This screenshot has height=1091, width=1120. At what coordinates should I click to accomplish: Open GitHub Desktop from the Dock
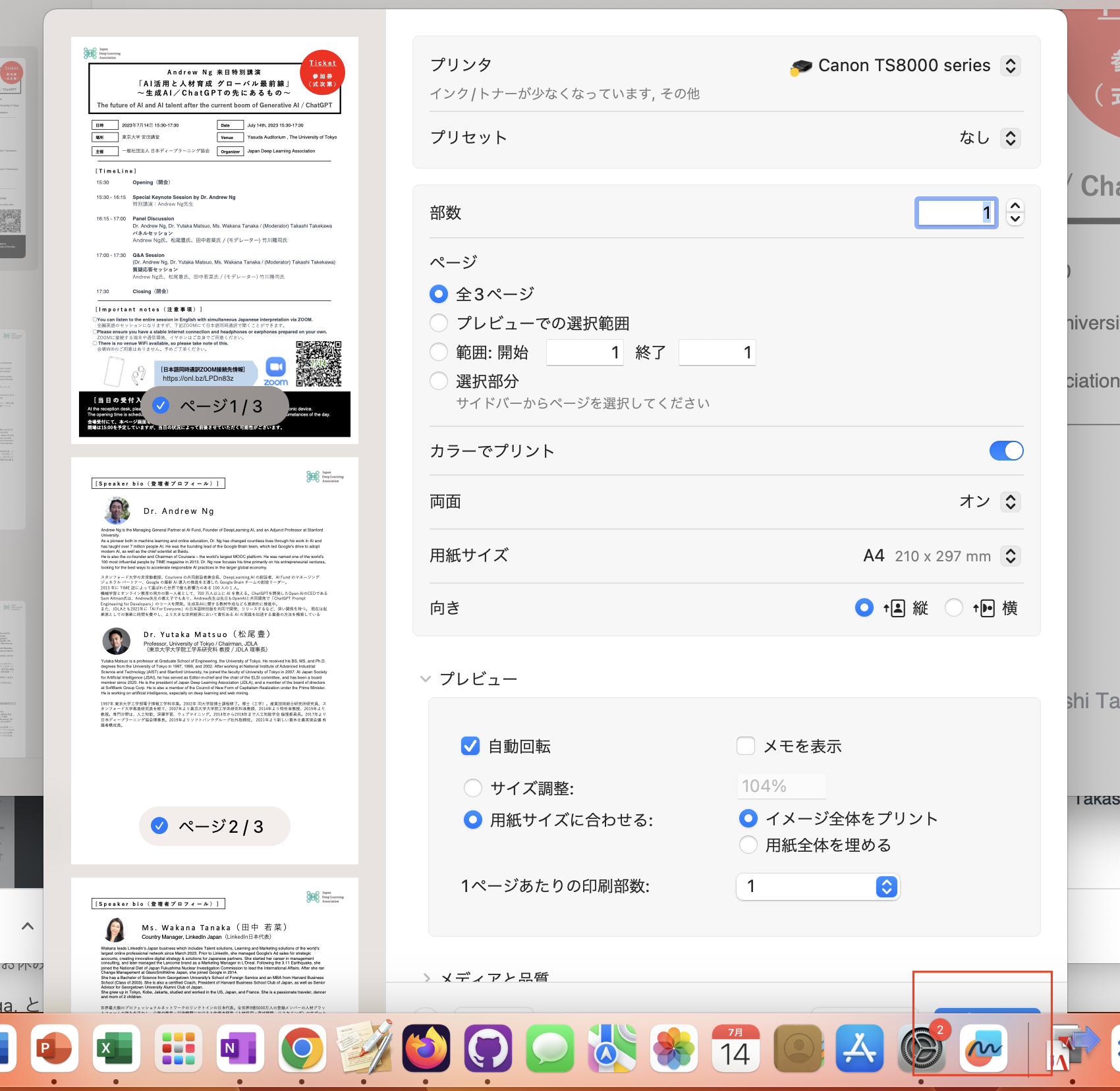[488, 1048]
